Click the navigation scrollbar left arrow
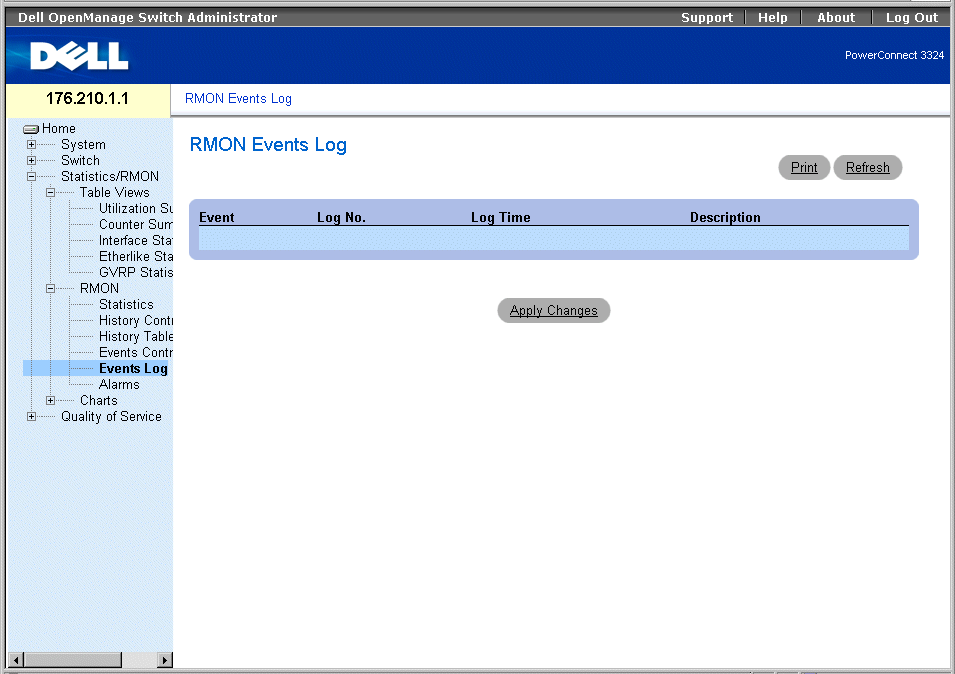The image size is (955, 674). (x=16, y=660)
